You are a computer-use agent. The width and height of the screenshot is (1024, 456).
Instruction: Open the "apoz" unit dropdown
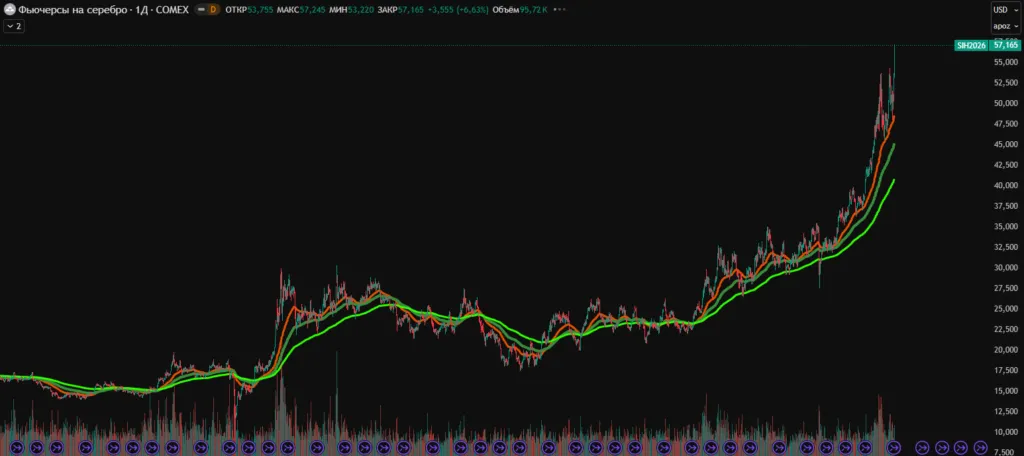pos(1002,26)
